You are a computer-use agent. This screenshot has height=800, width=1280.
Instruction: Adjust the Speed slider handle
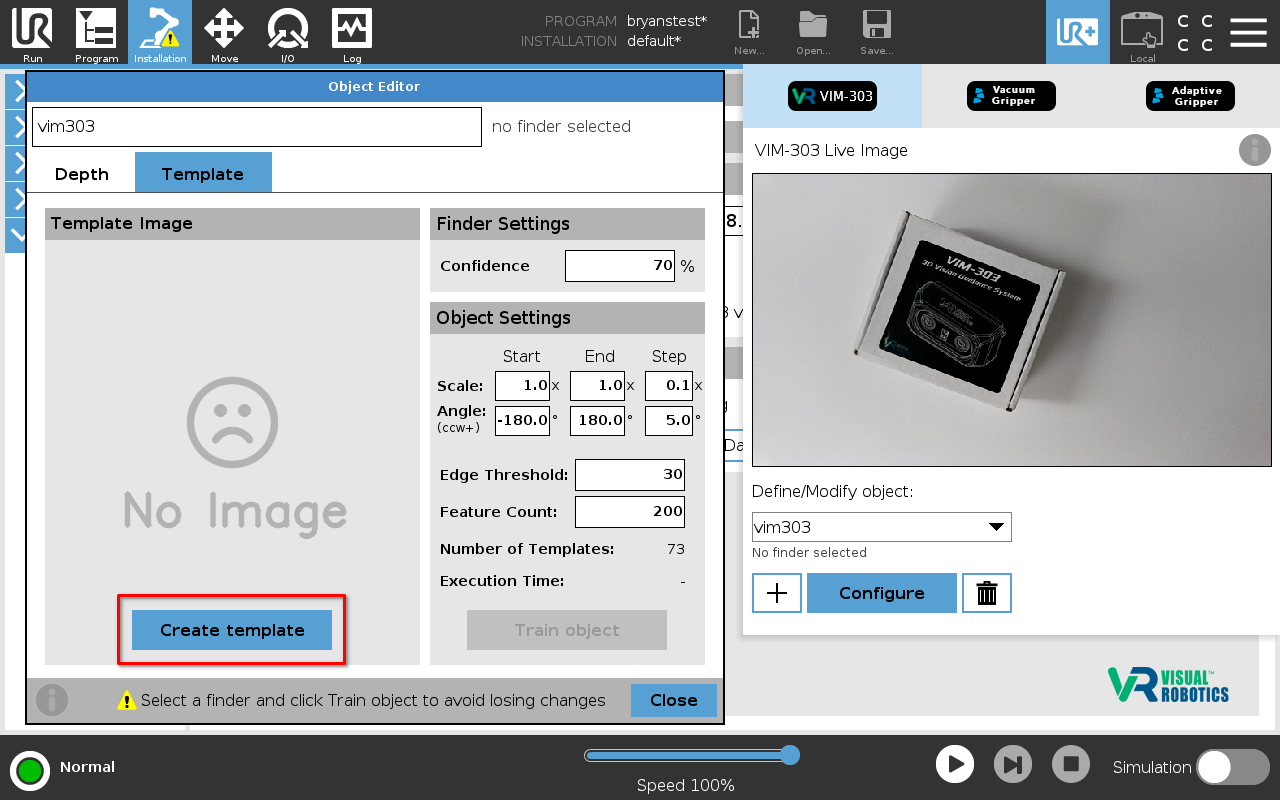790,754
